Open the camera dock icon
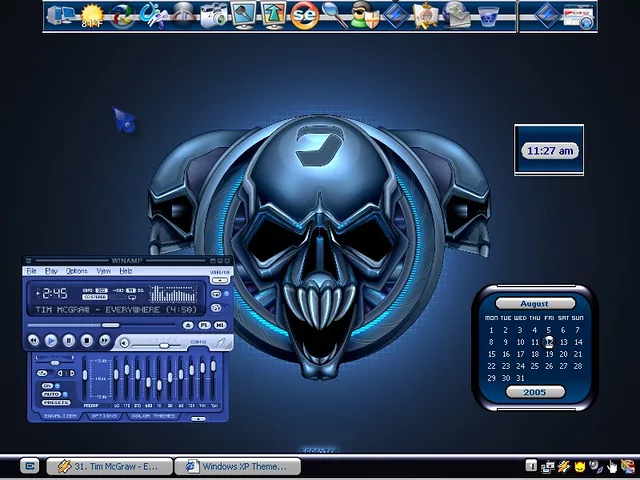The height and width of the screenshot is (480, 640). pos(213,16)
